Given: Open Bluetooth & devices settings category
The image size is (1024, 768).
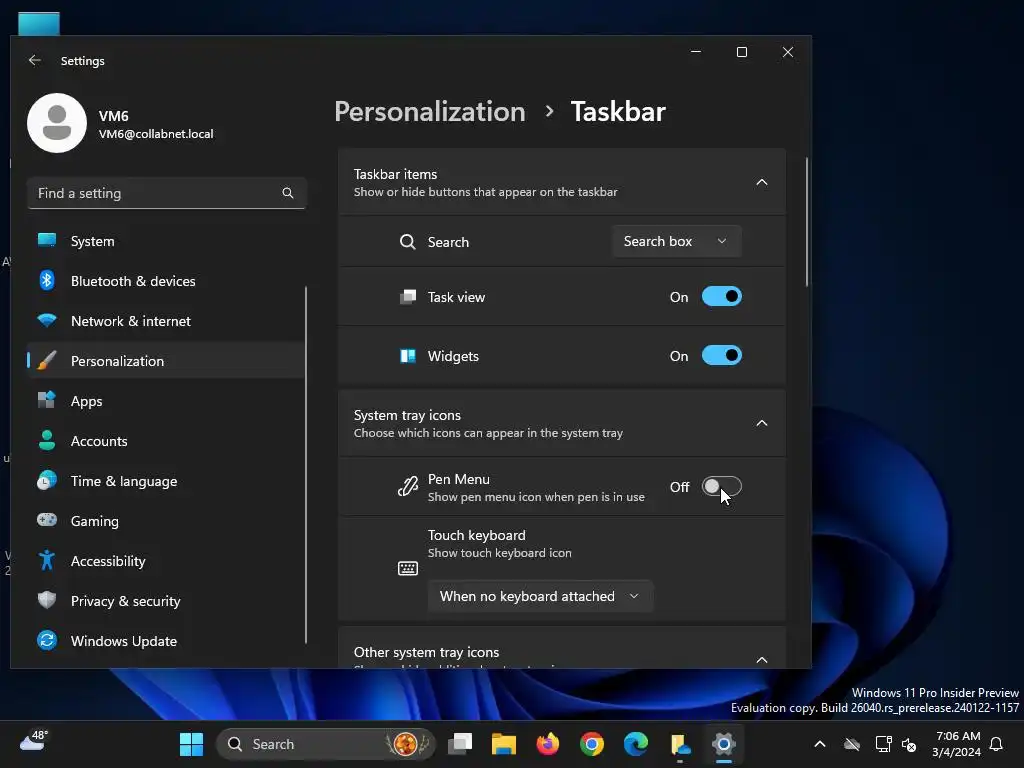Looking at the screenshot, I should coord(166,281).
